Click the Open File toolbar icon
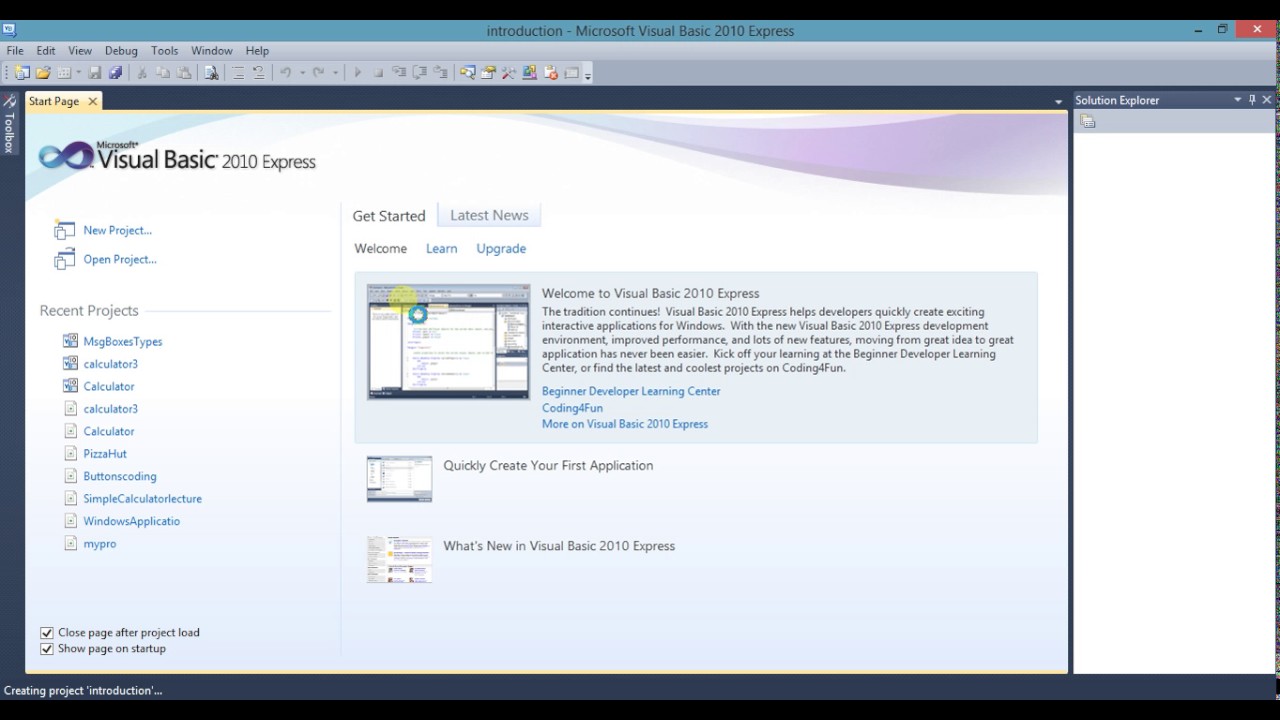 (43, 72)
